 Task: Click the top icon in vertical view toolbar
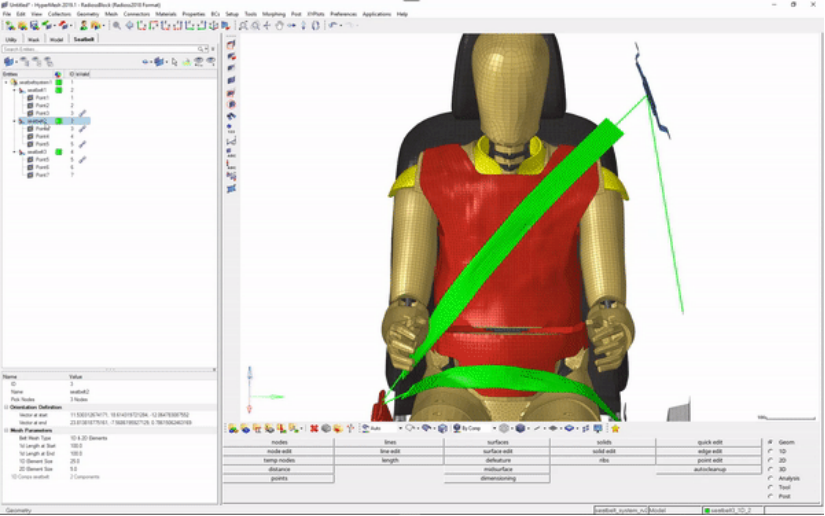[x=231, y=45]
